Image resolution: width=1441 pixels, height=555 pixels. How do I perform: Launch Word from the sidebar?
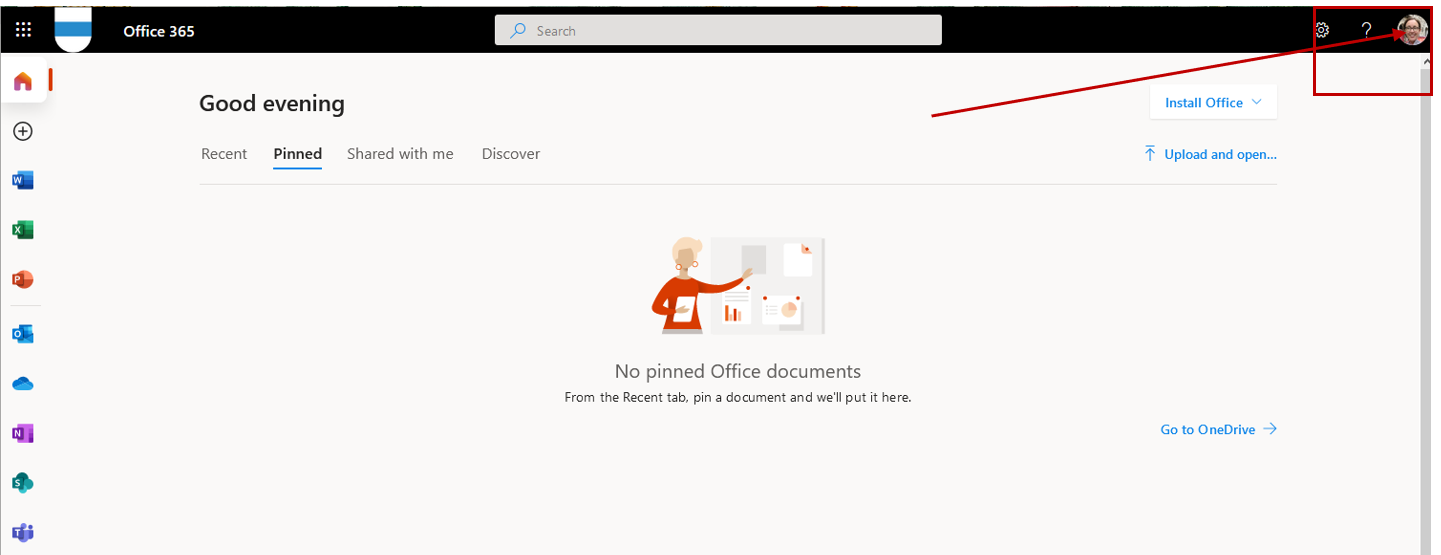click(x=23, y=181)
